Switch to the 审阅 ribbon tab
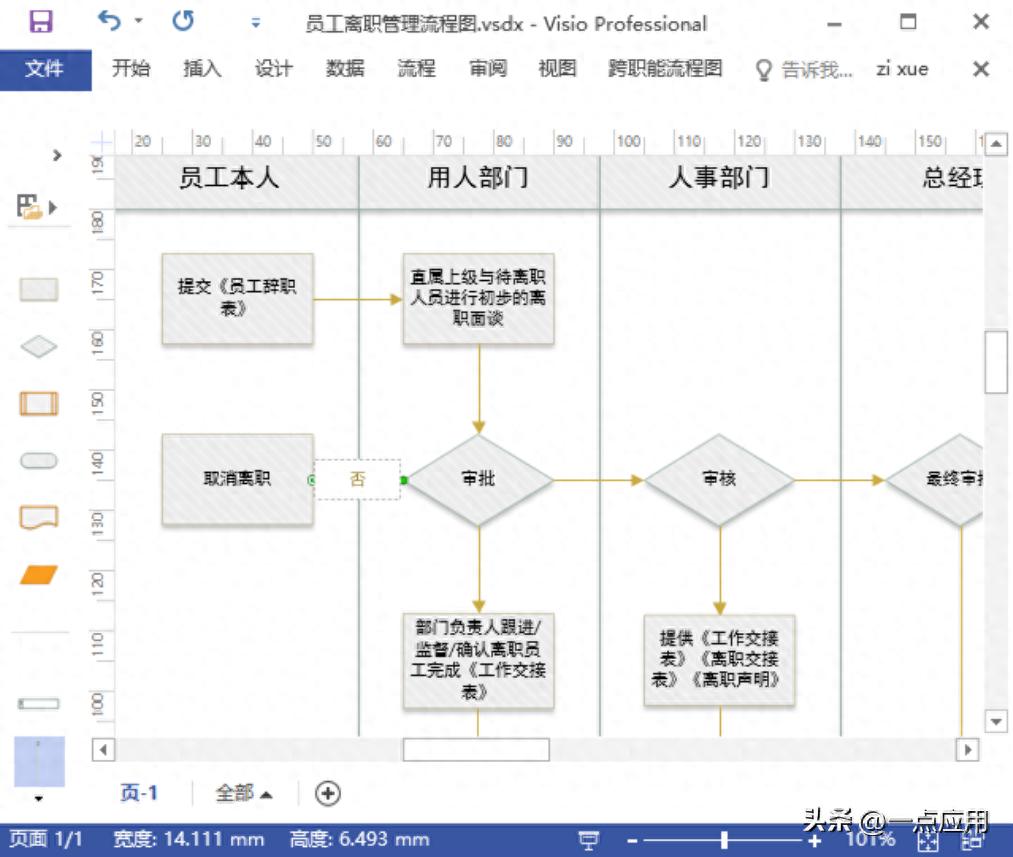Viewport: 1013px width, 857px height. point(489,69)
